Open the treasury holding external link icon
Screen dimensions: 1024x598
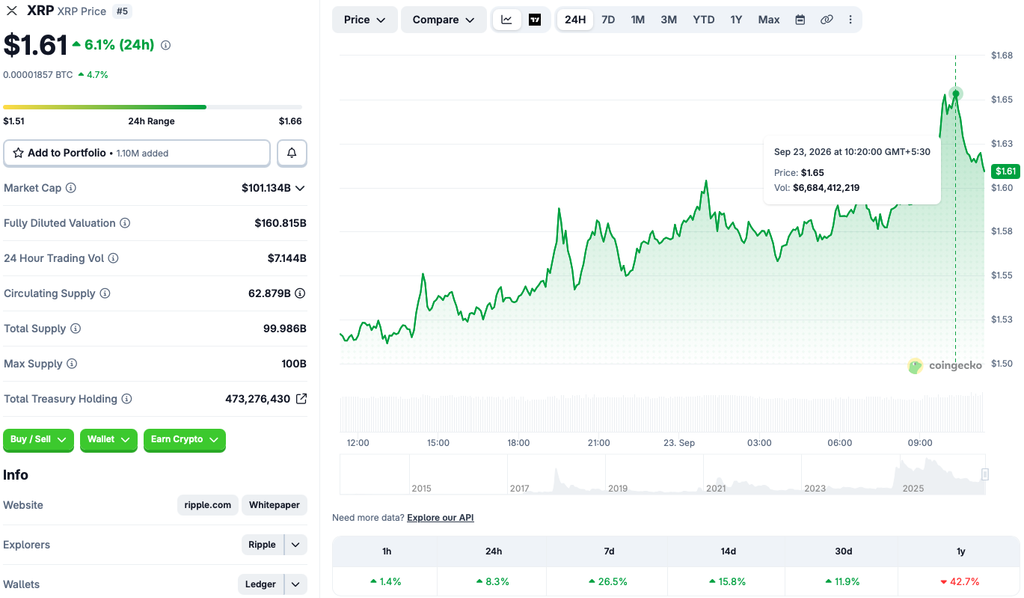[301, 399]
